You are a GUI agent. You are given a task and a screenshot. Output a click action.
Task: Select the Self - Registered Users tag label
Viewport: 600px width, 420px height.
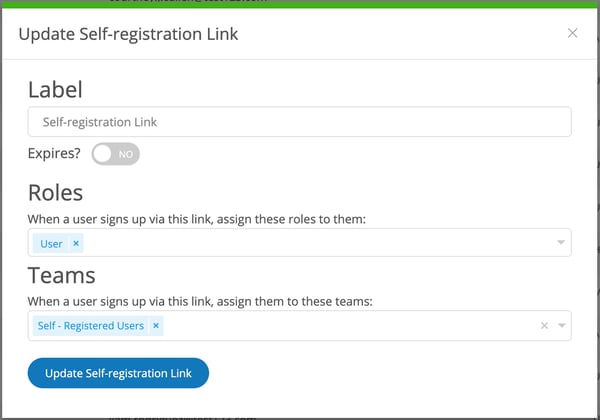(x=90, y=326)
